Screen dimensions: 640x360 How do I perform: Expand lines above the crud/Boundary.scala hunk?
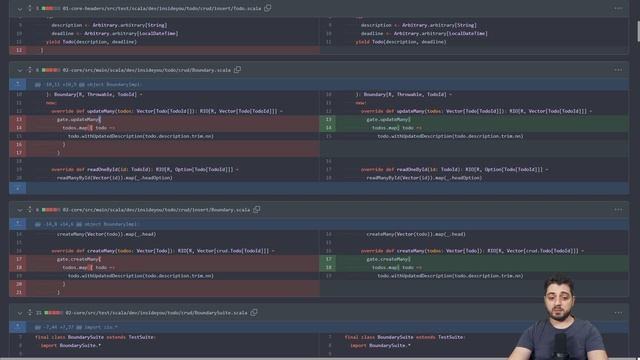18,84
